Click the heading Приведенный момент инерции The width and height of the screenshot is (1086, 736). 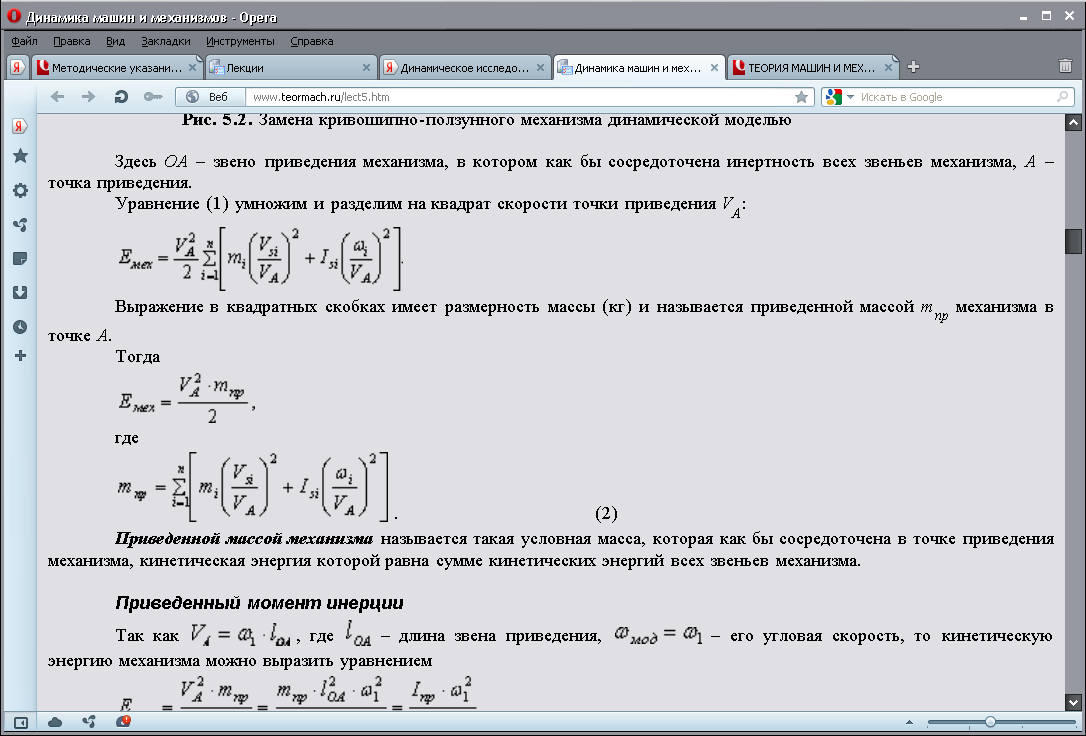259,602
